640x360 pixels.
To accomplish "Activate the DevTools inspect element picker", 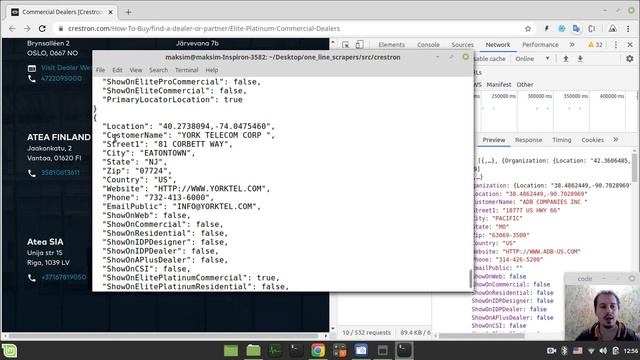I will point(346,44).
